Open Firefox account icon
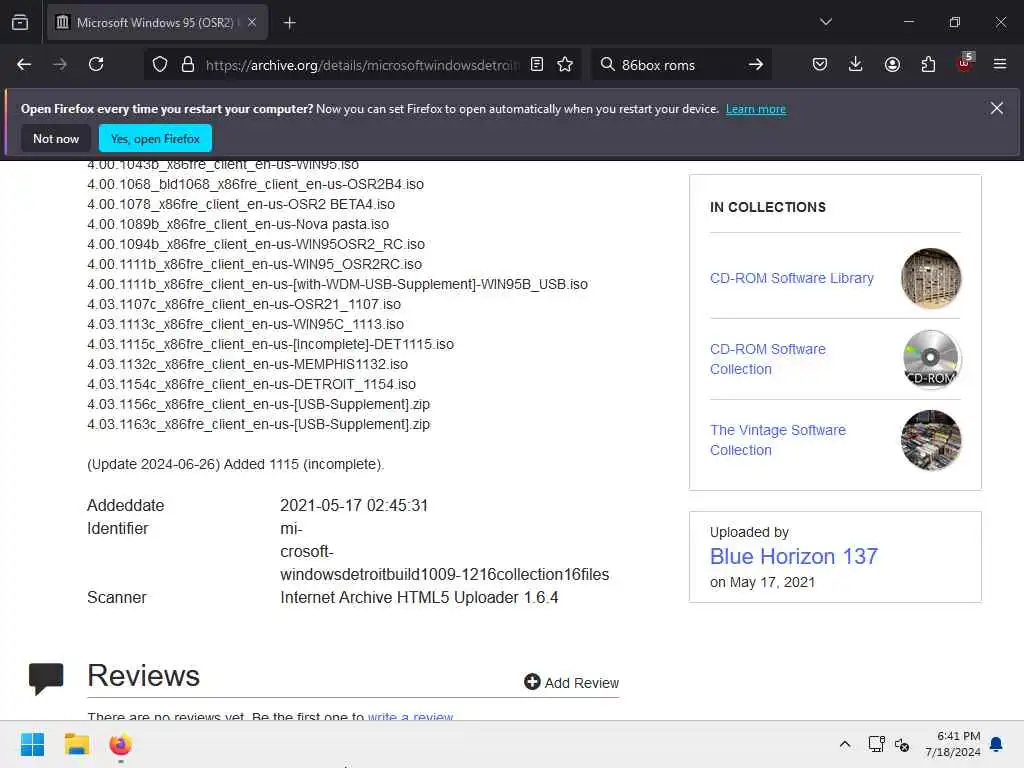Screen dimensions: 1024x768 tap(892, 64)
